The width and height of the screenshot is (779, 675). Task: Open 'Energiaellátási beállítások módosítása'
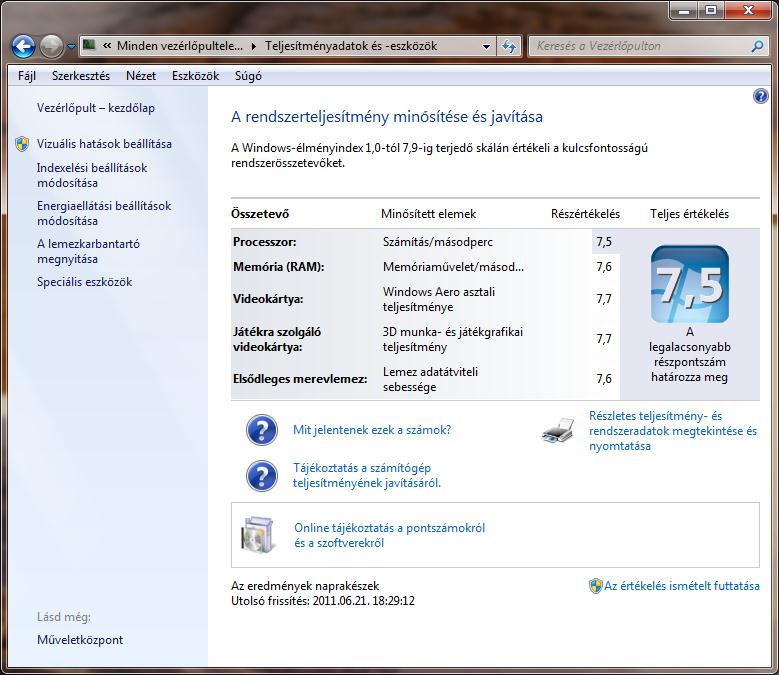pyautogui.click(x=104, y=213)
